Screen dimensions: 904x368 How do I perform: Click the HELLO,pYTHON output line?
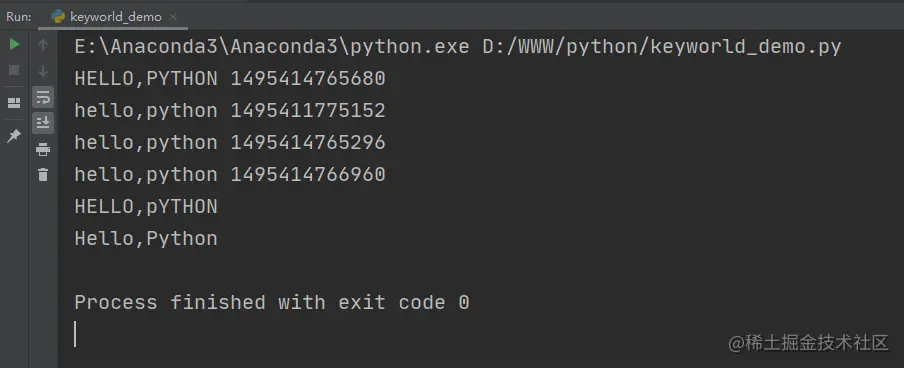[x=146, y=206]
